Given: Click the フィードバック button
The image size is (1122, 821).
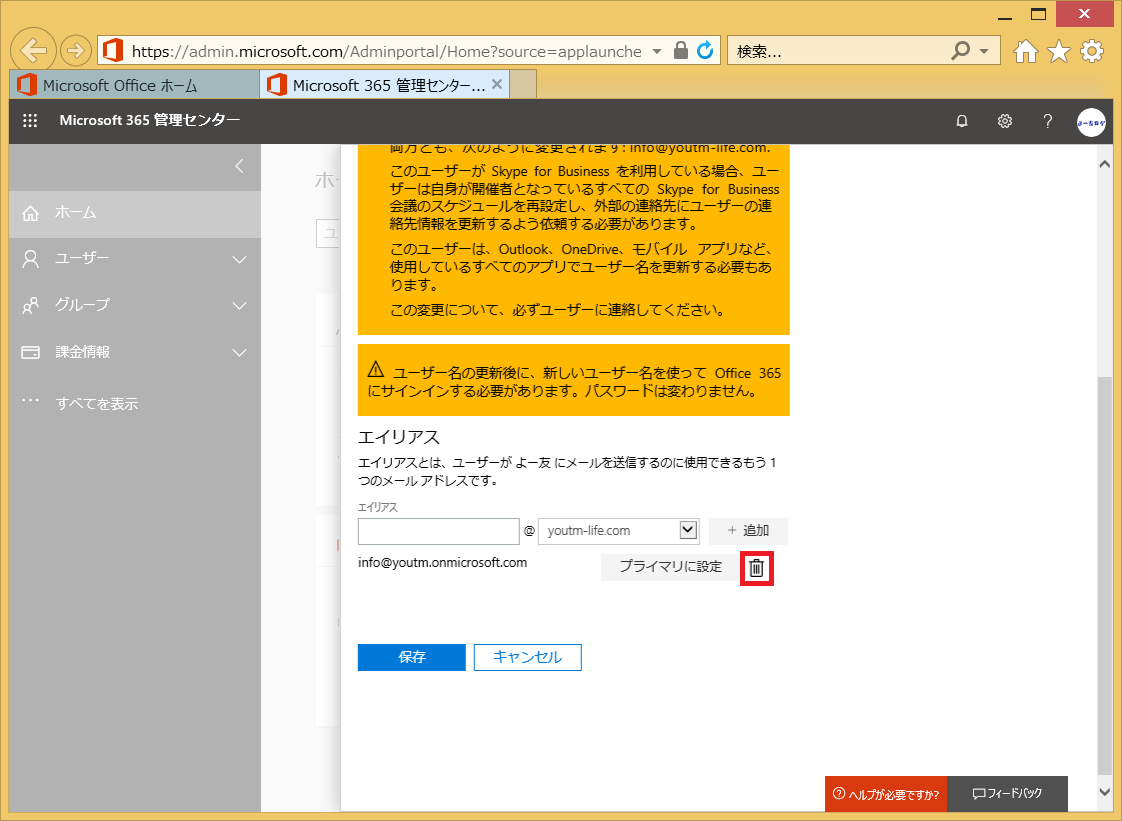Looking at the screenshot, I should pyautogui.click(x=1007, y=794).
